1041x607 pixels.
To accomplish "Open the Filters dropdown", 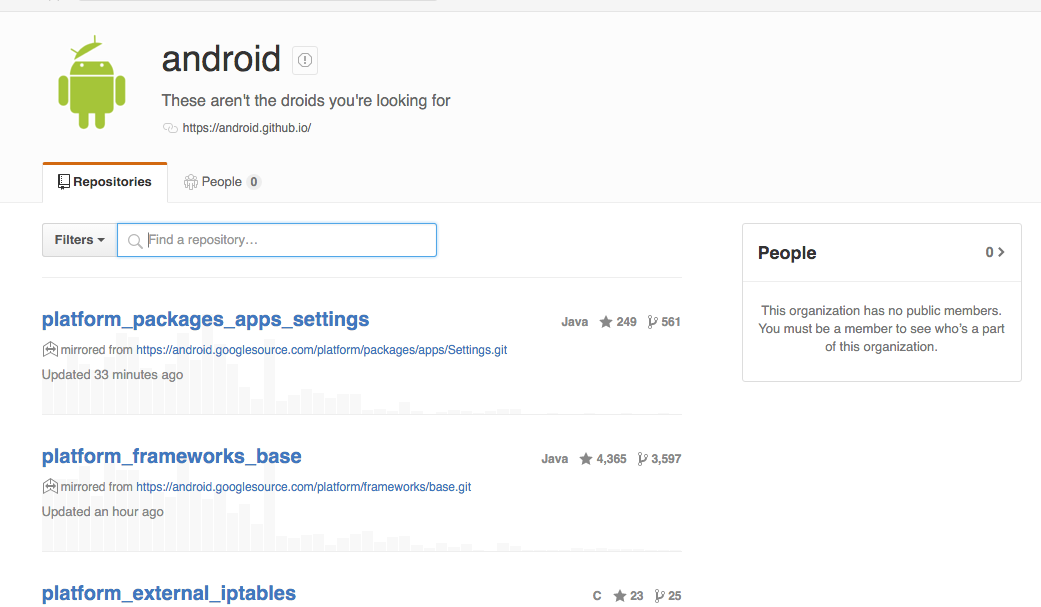I will (x=78, y=240).
